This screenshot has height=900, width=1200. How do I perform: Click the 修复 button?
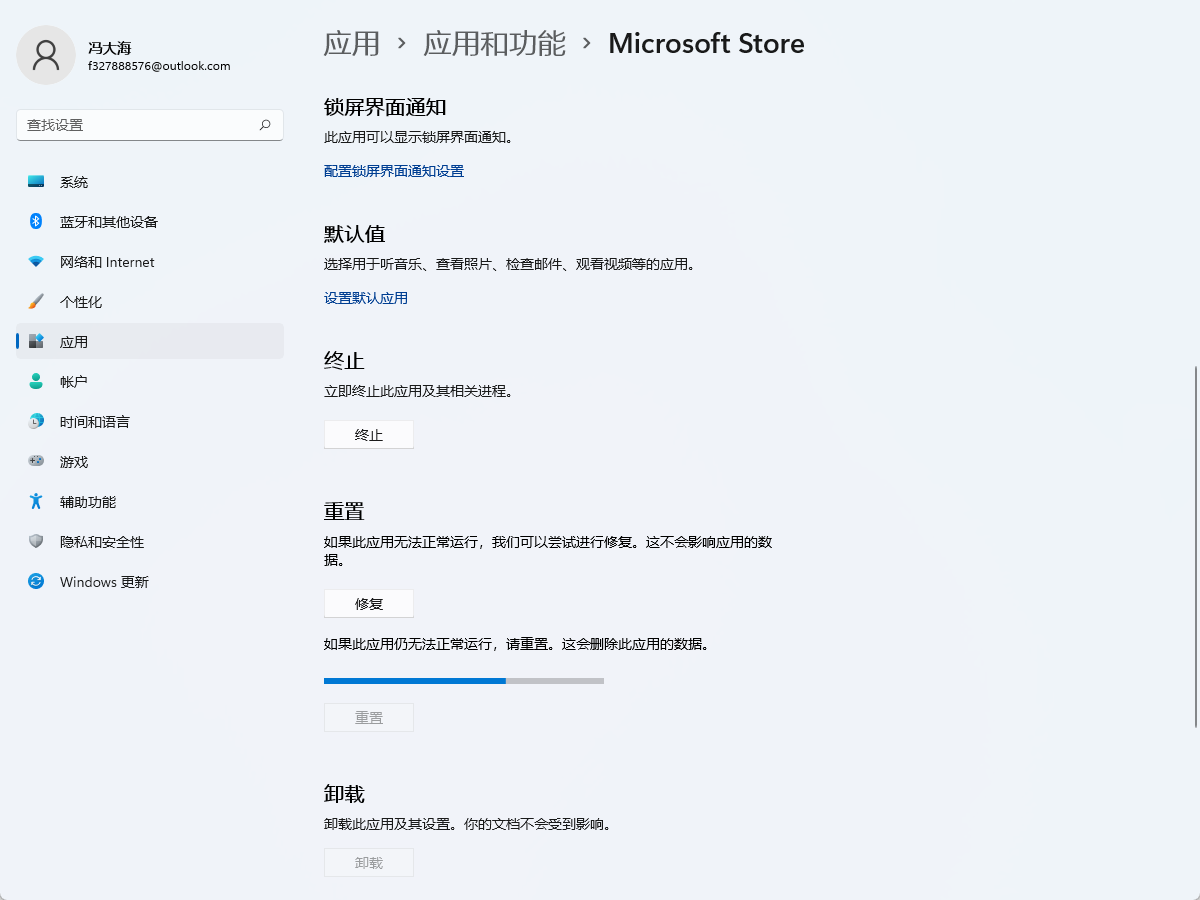pos(369,604)
